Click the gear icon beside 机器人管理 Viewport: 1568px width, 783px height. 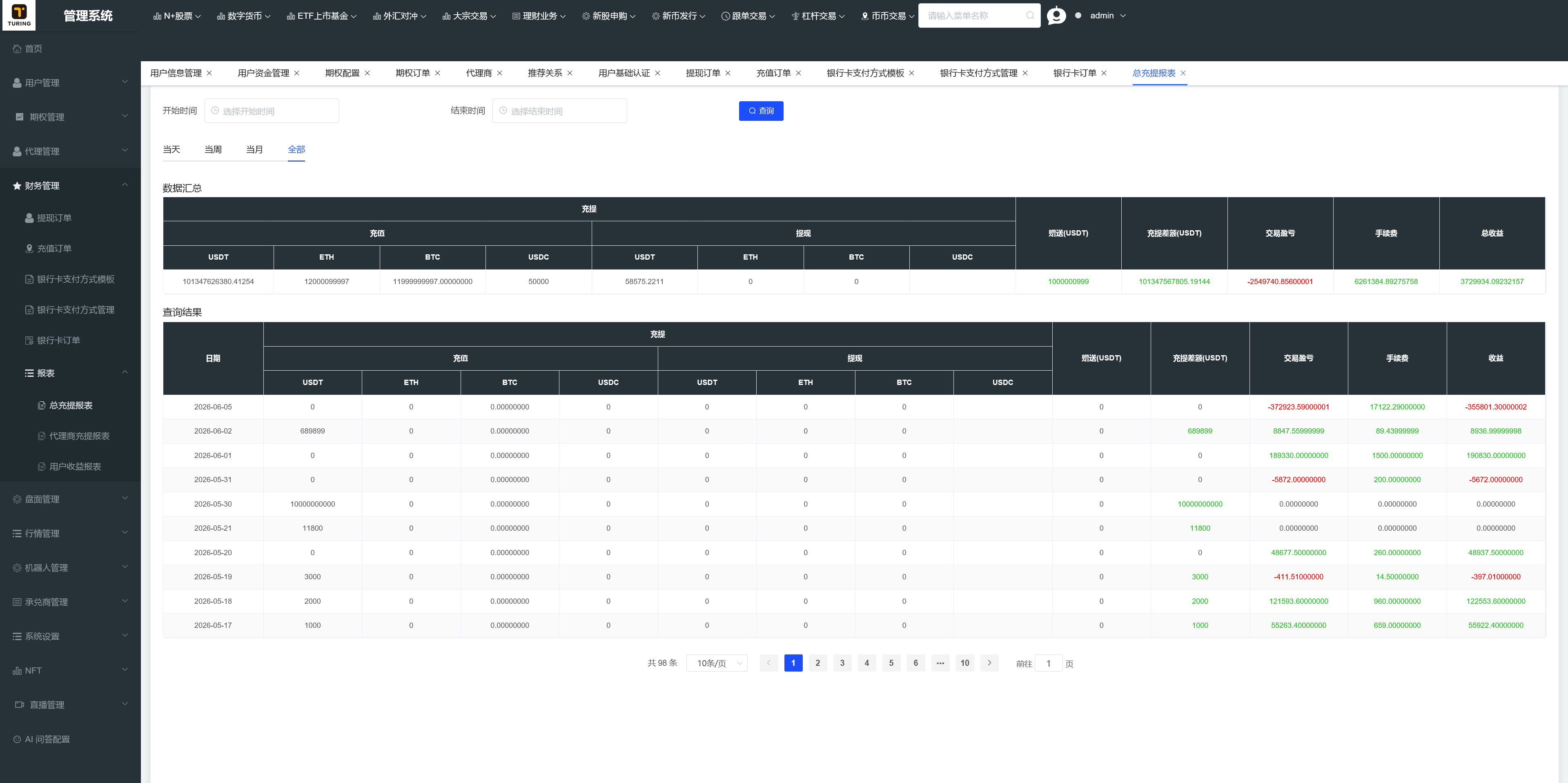pyautogui.click(x=17, y=567)
